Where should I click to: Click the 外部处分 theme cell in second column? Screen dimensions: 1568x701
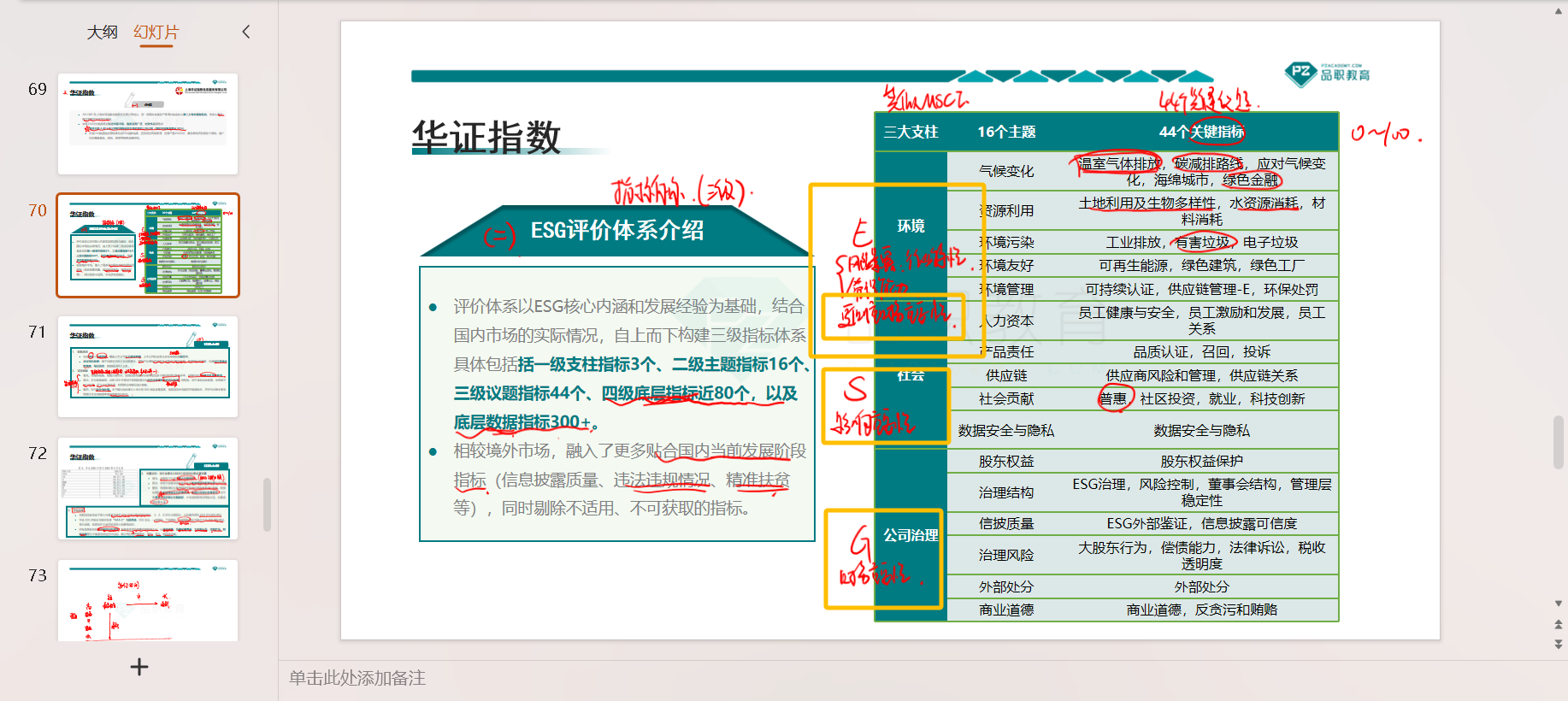tap(1006, 586)
